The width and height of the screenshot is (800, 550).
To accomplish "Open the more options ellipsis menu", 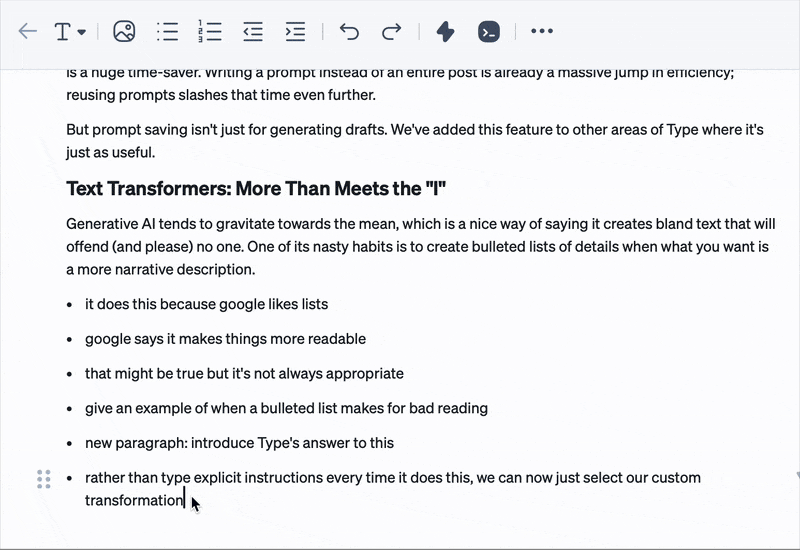I will click(542, 31).
